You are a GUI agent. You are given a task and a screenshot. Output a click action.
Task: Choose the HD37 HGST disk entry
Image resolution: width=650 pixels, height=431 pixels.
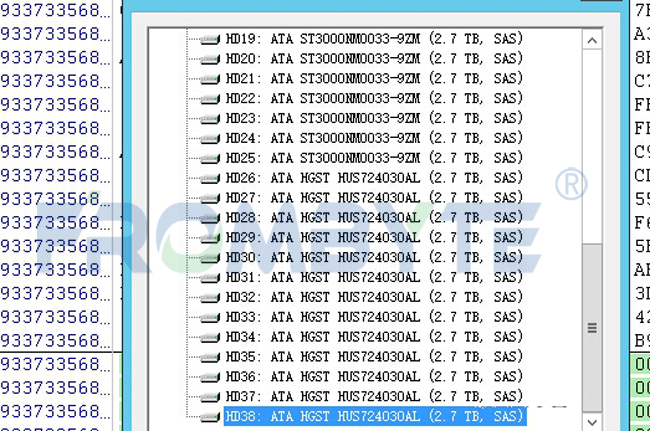[374, 397]
